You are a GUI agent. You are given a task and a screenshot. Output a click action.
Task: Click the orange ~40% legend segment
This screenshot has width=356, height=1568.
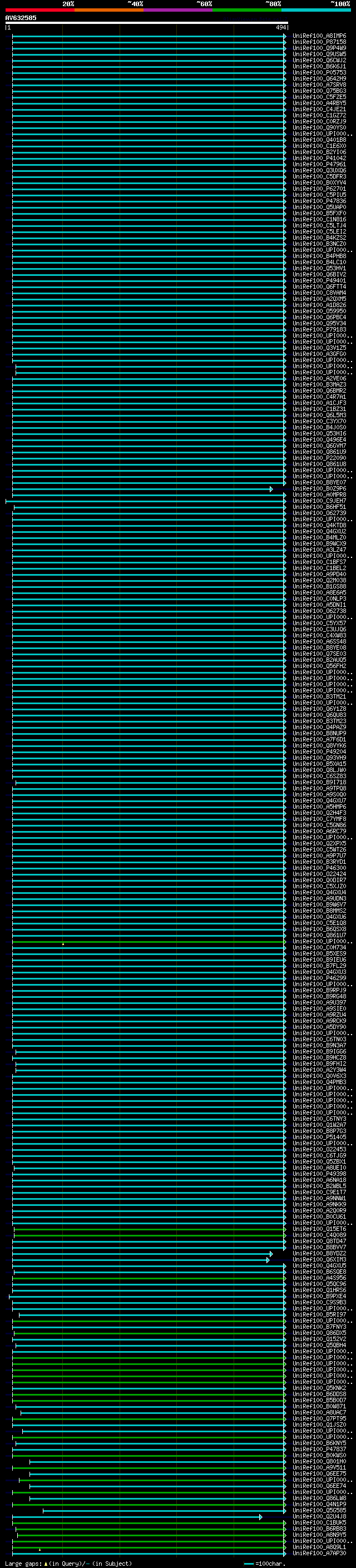(108, 10)
